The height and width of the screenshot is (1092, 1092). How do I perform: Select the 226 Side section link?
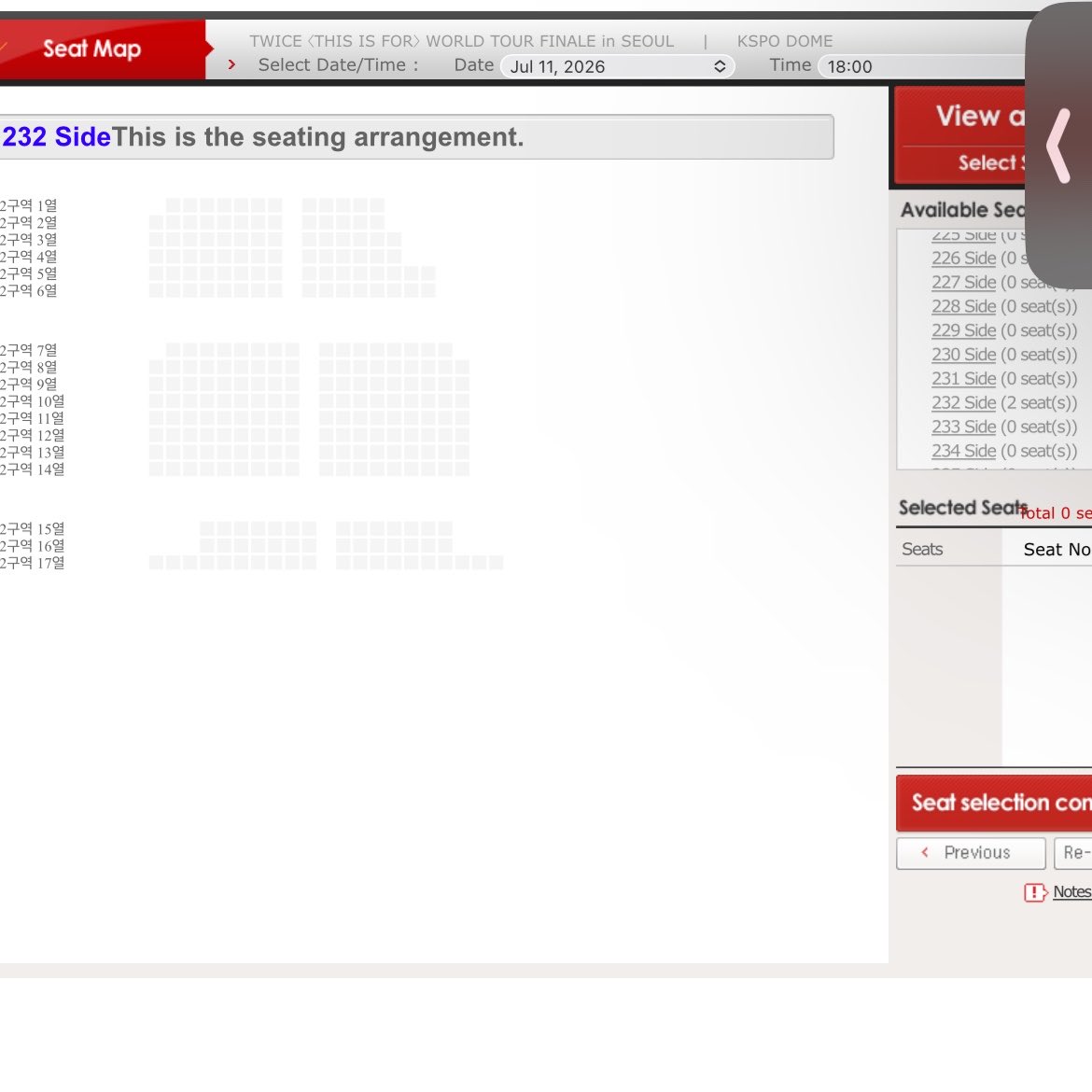coord(964,259)
